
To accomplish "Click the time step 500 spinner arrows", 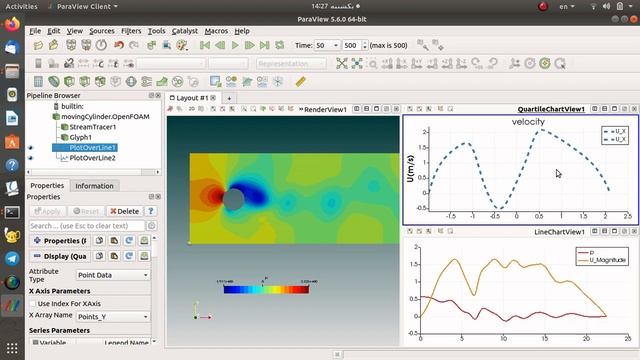I will coord(365,45).
